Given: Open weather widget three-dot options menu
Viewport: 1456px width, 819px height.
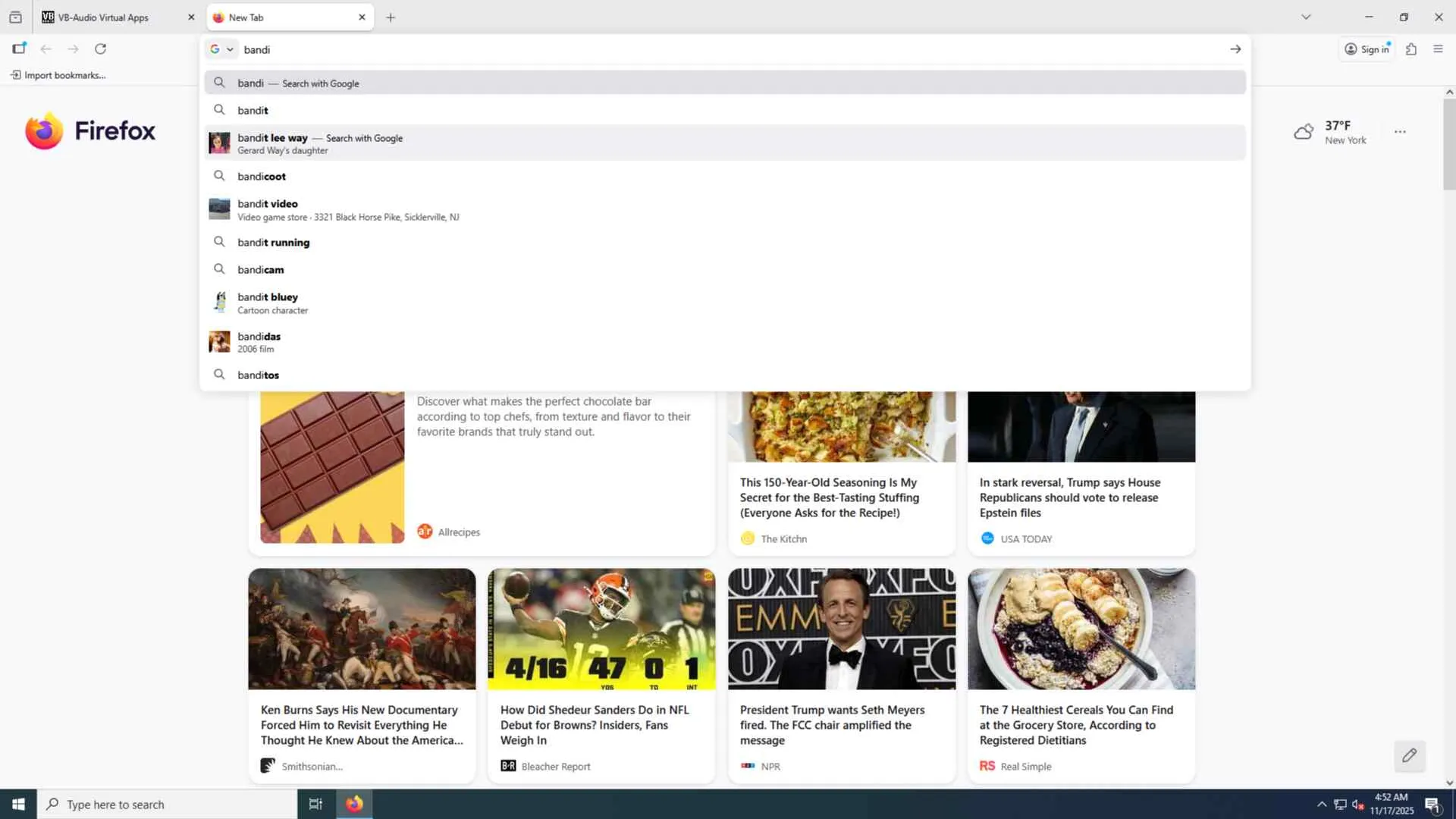Looking at the screenshot, I should (x=1400, y=132).
